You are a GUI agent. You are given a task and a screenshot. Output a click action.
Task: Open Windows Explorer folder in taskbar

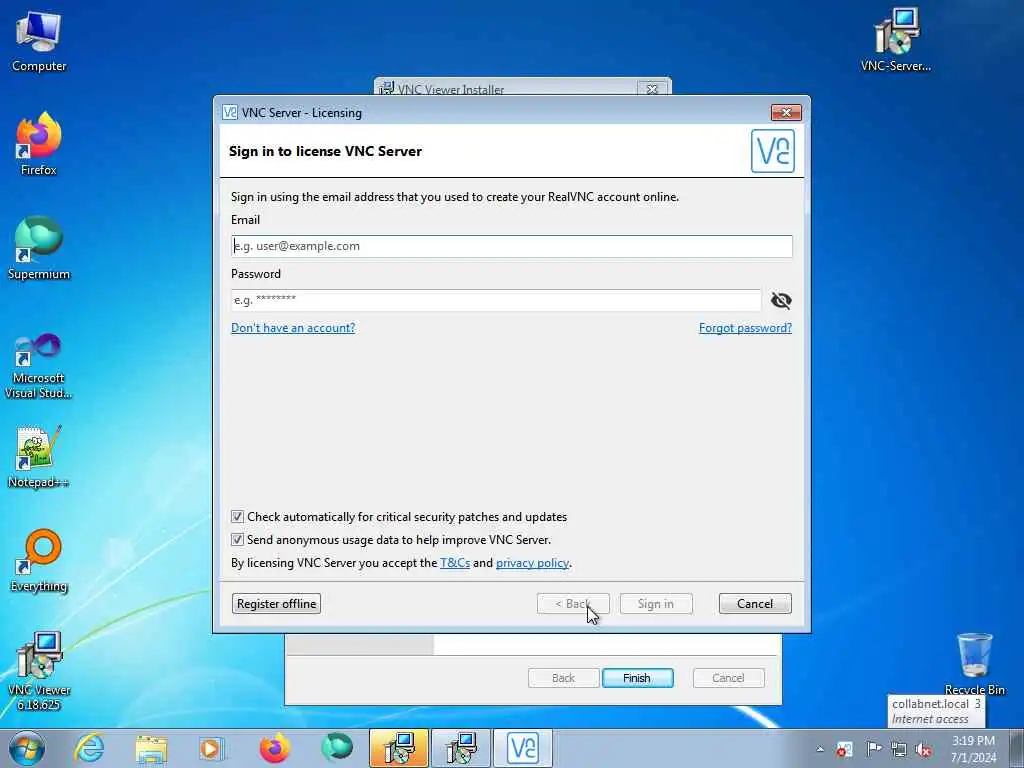pos(151,748)
